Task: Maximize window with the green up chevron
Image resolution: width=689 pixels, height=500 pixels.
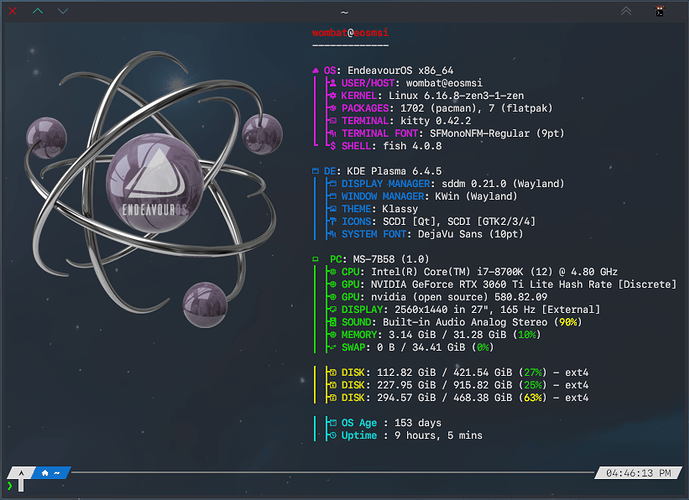Action: [x=38, y=11]
